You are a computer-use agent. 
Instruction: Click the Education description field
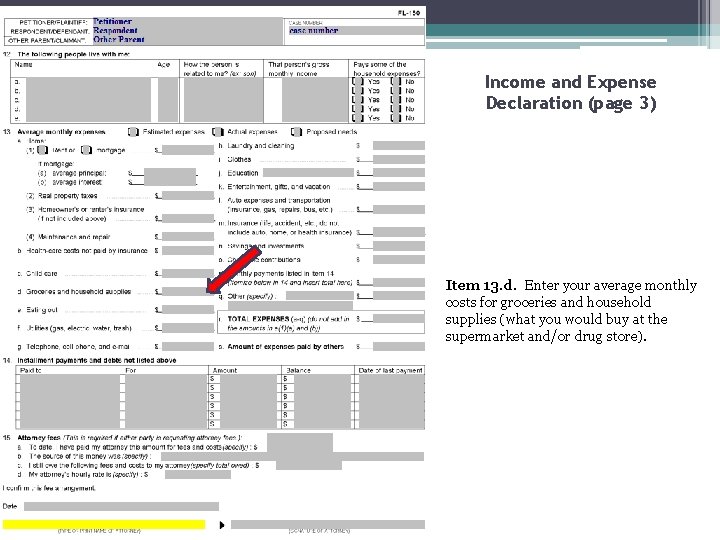(308, 173)
